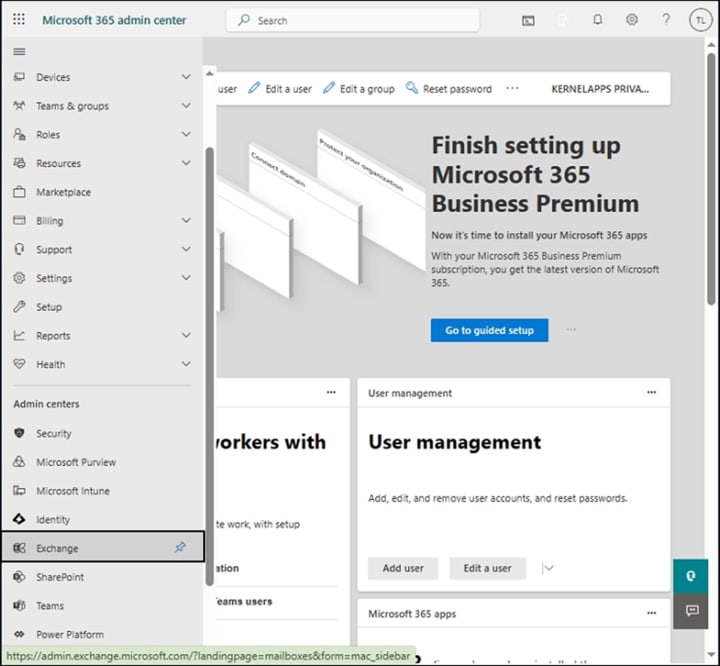Expand the Support chevron
Image resolution: width=720 pixels, height=666 pixels.
pyautogui.click(x=186, y=249)
